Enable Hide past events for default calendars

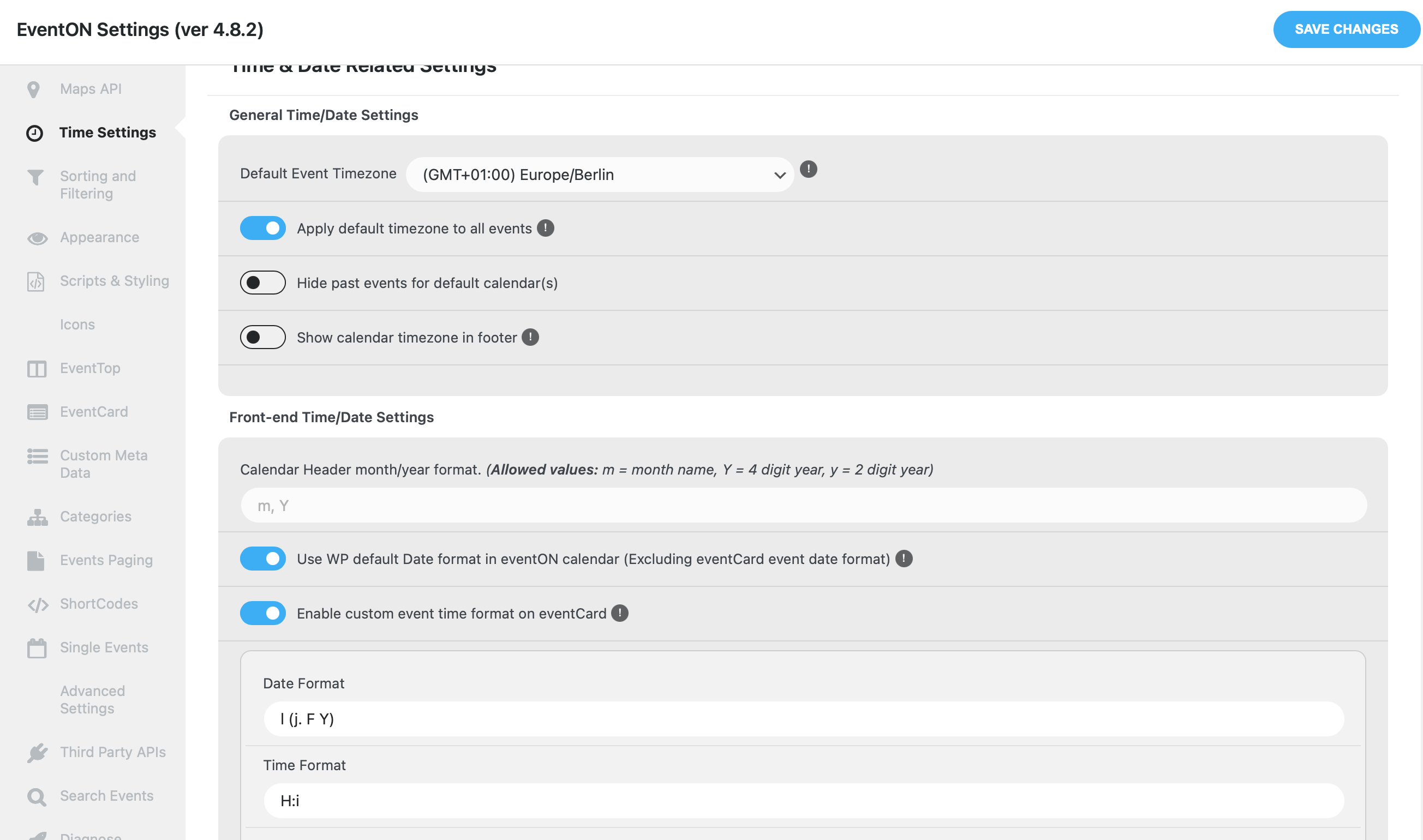click(x=262, y=283)
